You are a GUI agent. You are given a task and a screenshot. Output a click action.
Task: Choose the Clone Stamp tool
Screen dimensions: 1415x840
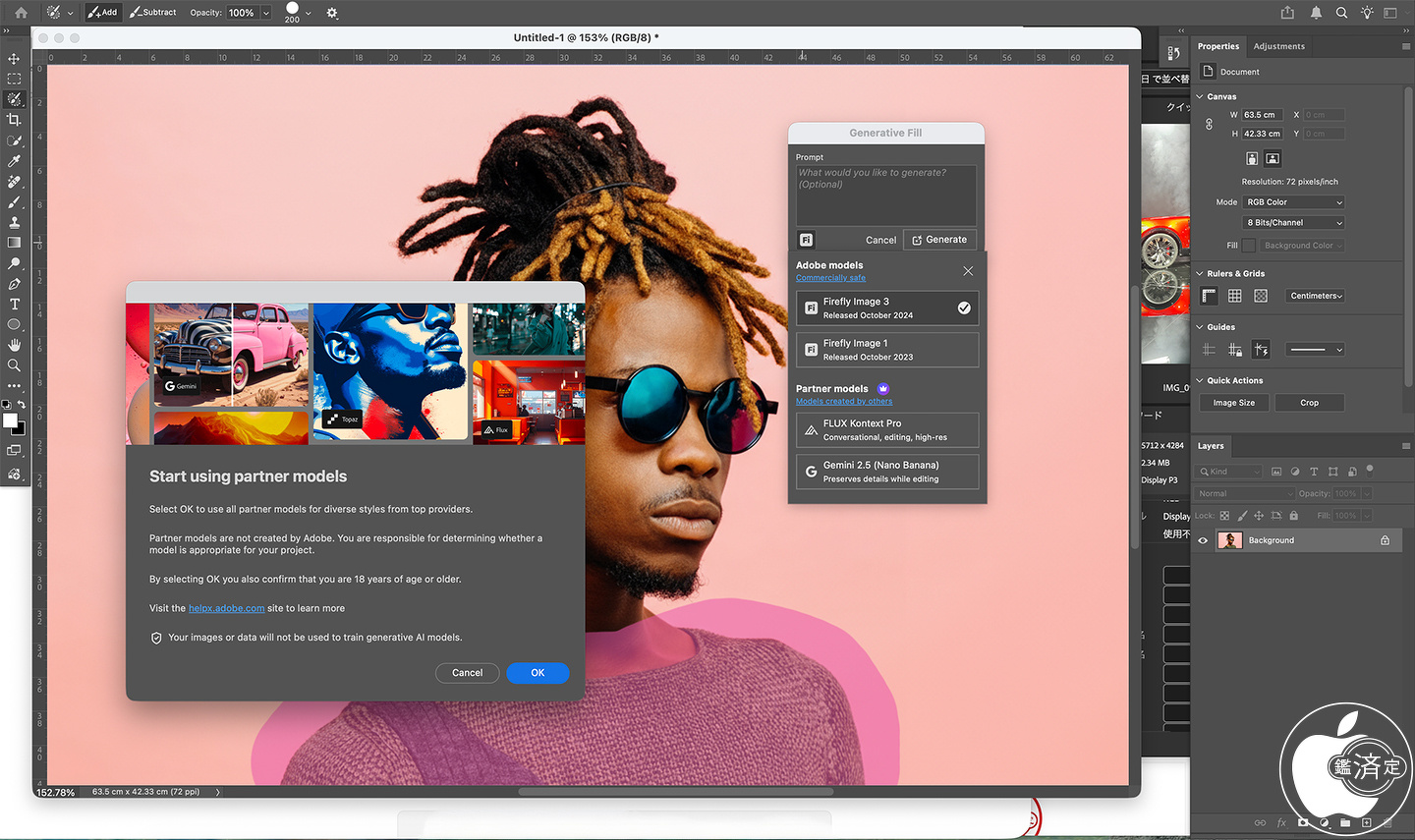14,223
